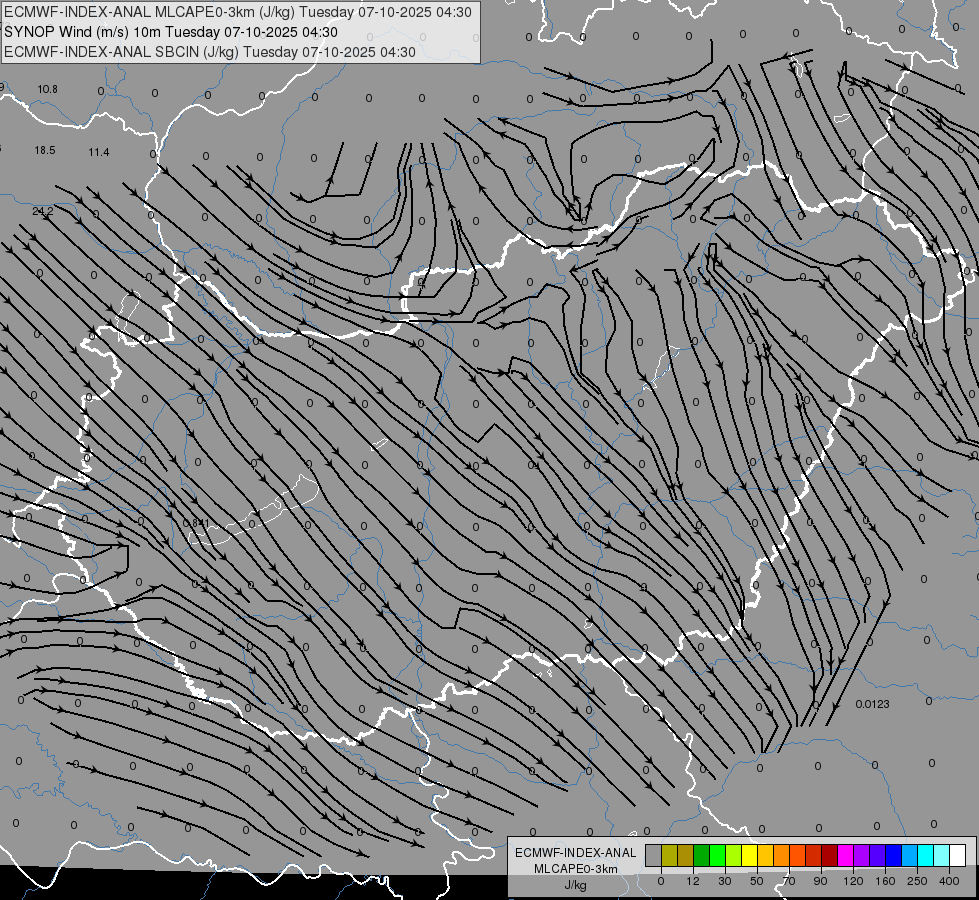This screenshot has height=900, width=979.
Task: Click the 10.8 data value label
Action: (x=48, y=90)
